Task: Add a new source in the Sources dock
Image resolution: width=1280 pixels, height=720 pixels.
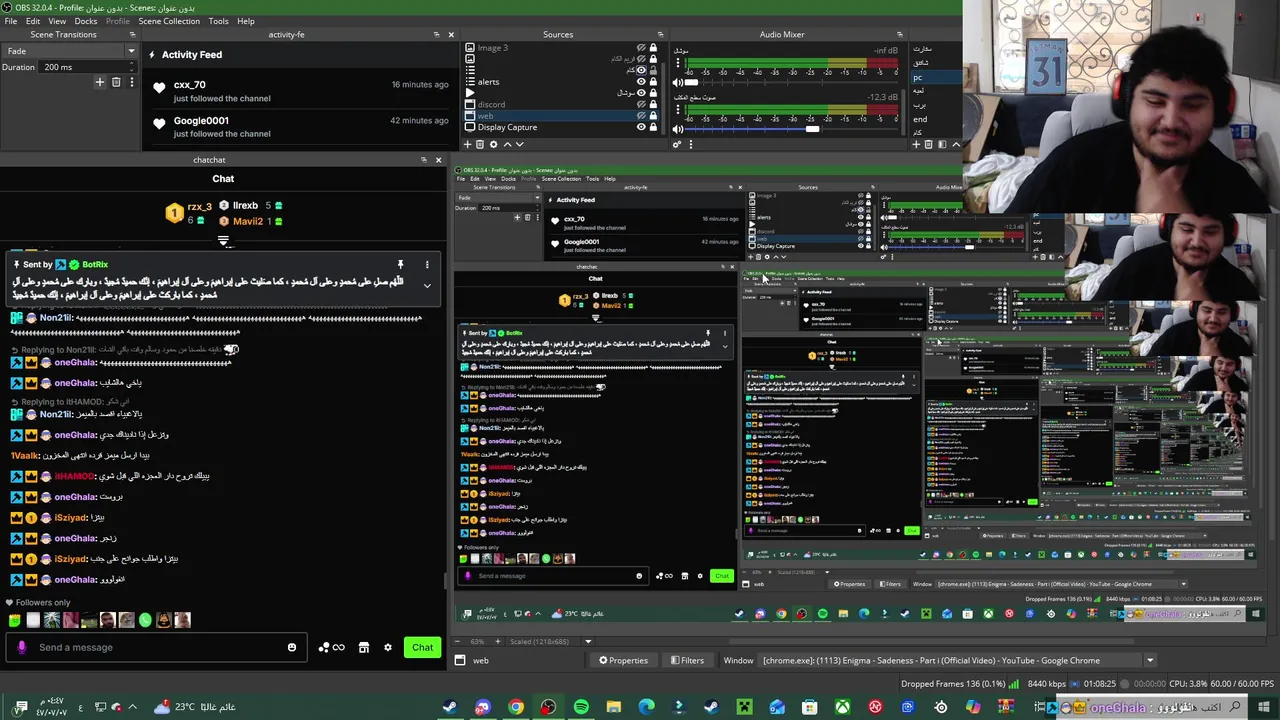Action: coord(469,144)
